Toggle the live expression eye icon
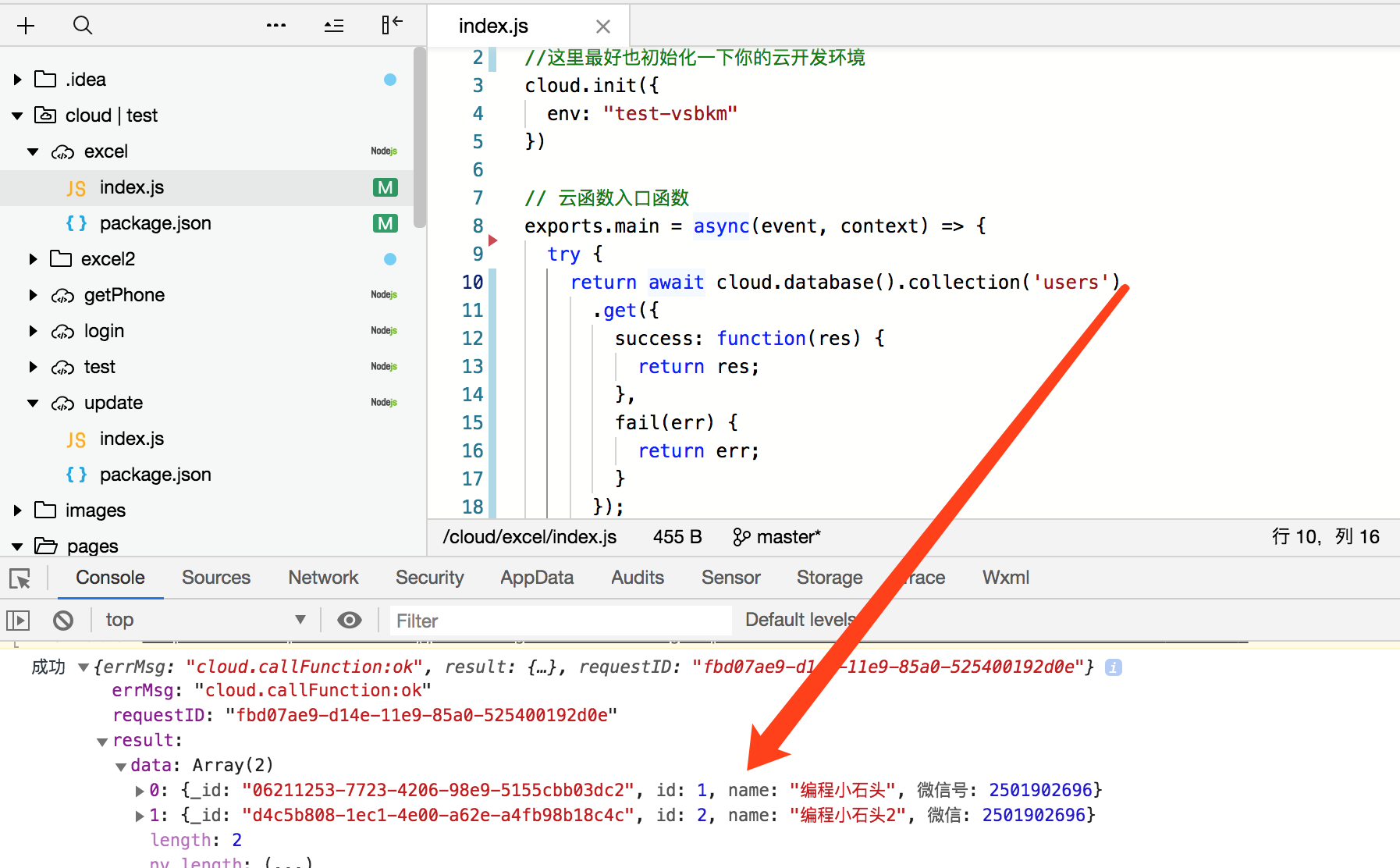 [x=350, y=620]
